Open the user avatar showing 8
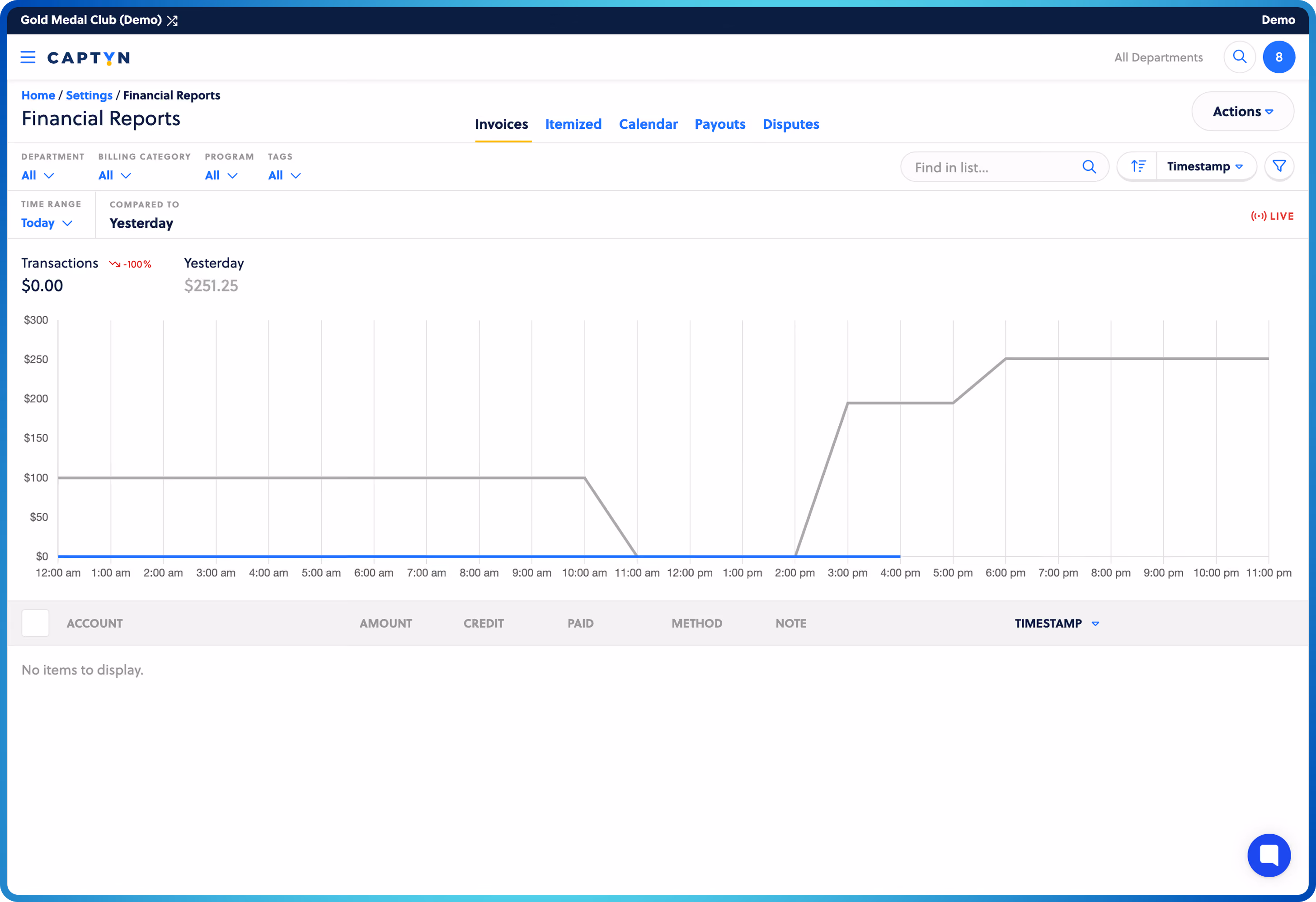Viewport: 1316px width, 902px height. pos(1278,56)
